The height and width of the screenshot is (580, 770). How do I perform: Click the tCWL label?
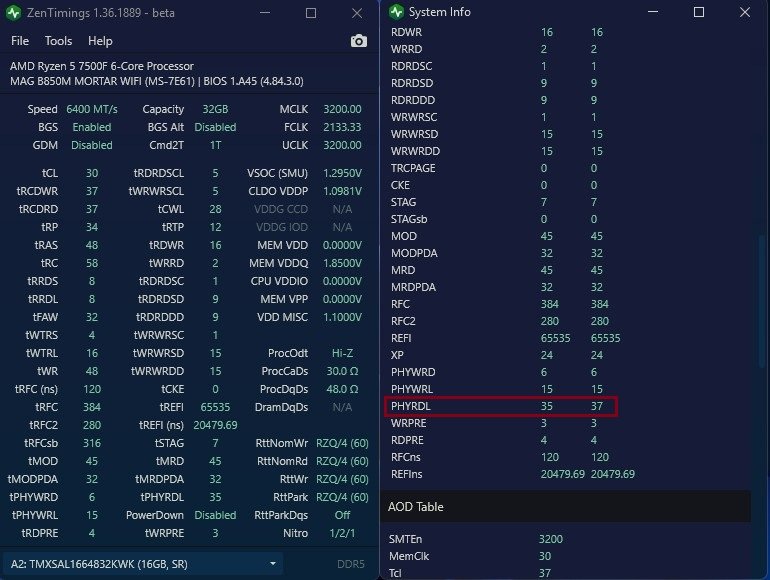pyautogui.click(x=171, y=209)
